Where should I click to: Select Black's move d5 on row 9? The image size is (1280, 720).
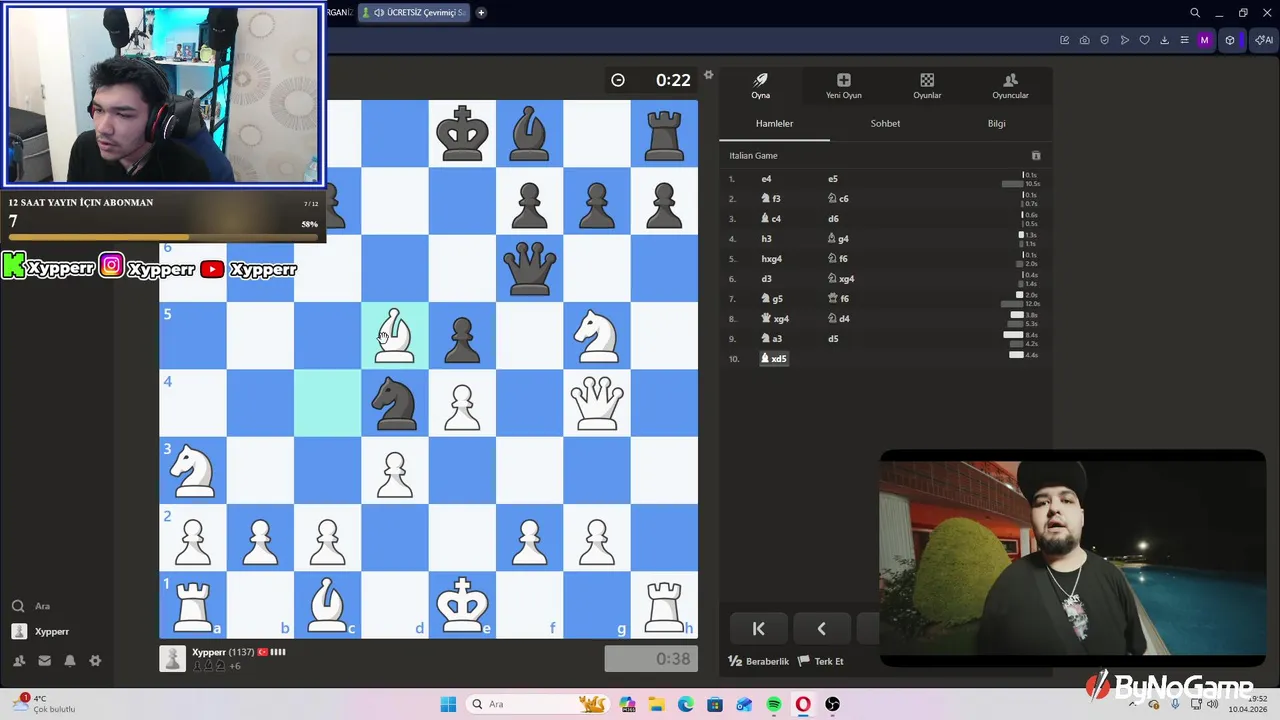coord(832,339)
